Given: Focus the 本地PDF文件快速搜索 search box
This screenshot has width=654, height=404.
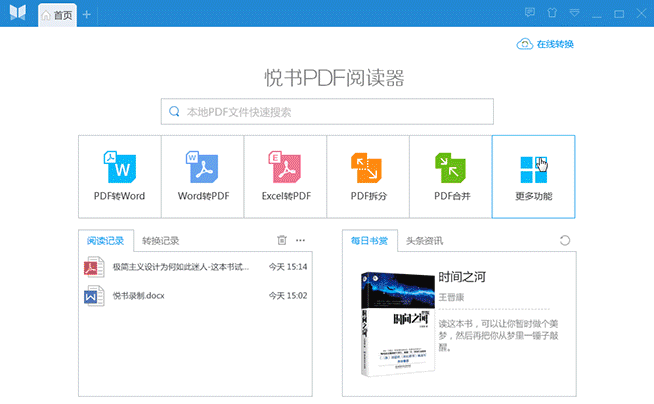Looking at the screenshot, I should 327,112.
